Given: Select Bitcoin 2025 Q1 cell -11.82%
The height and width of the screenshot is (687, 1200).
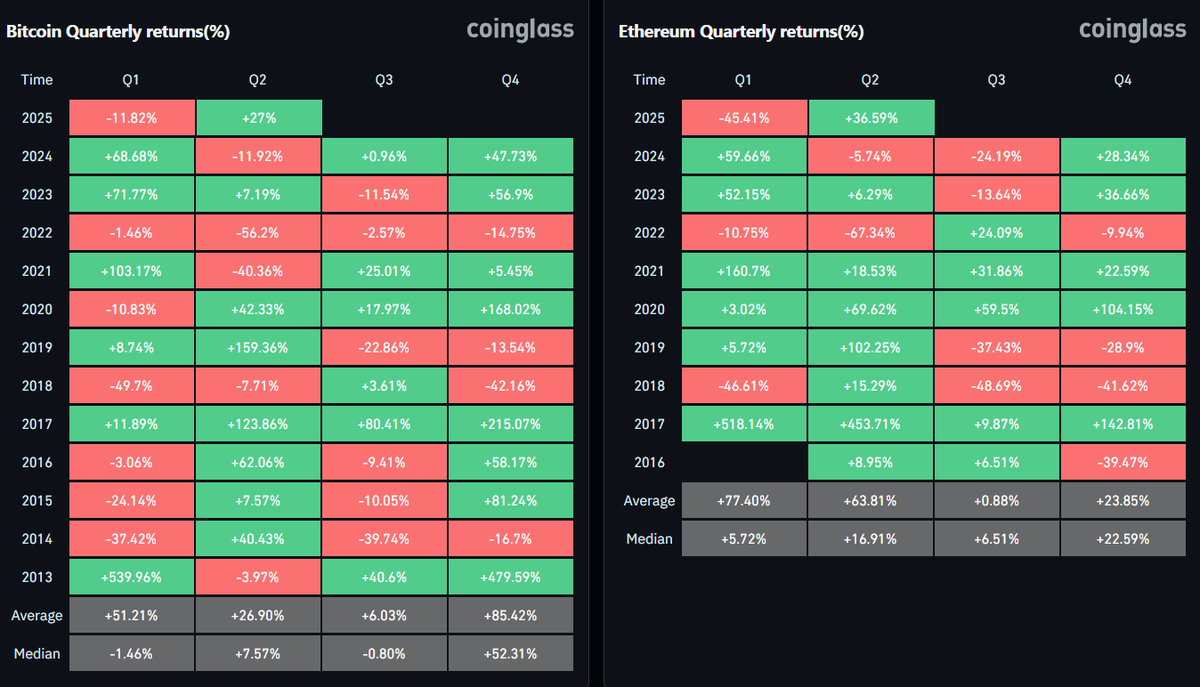Looking at the screenshot, I should pos(132,117).
